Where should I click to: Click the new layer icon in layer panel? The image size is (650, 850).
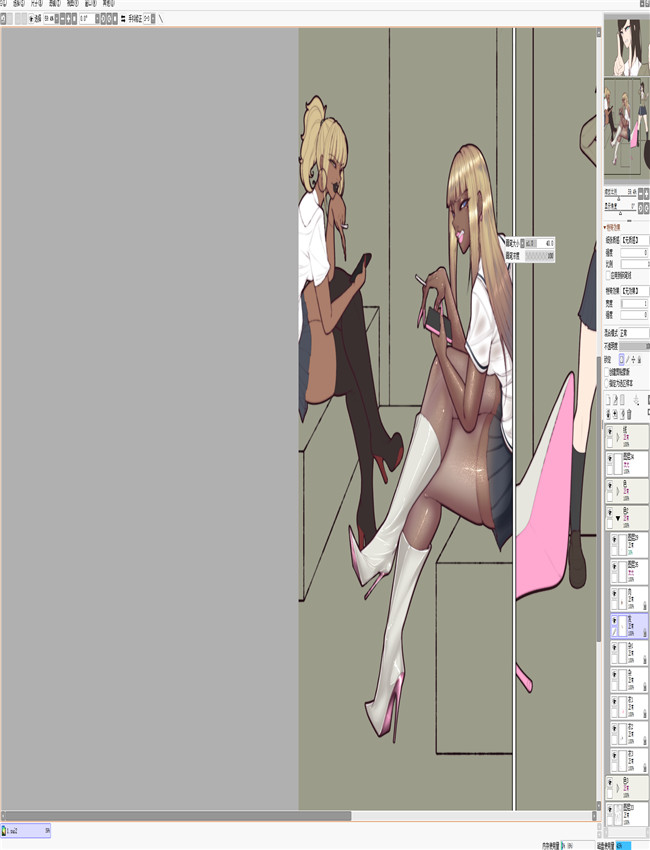tap(609, 399)
